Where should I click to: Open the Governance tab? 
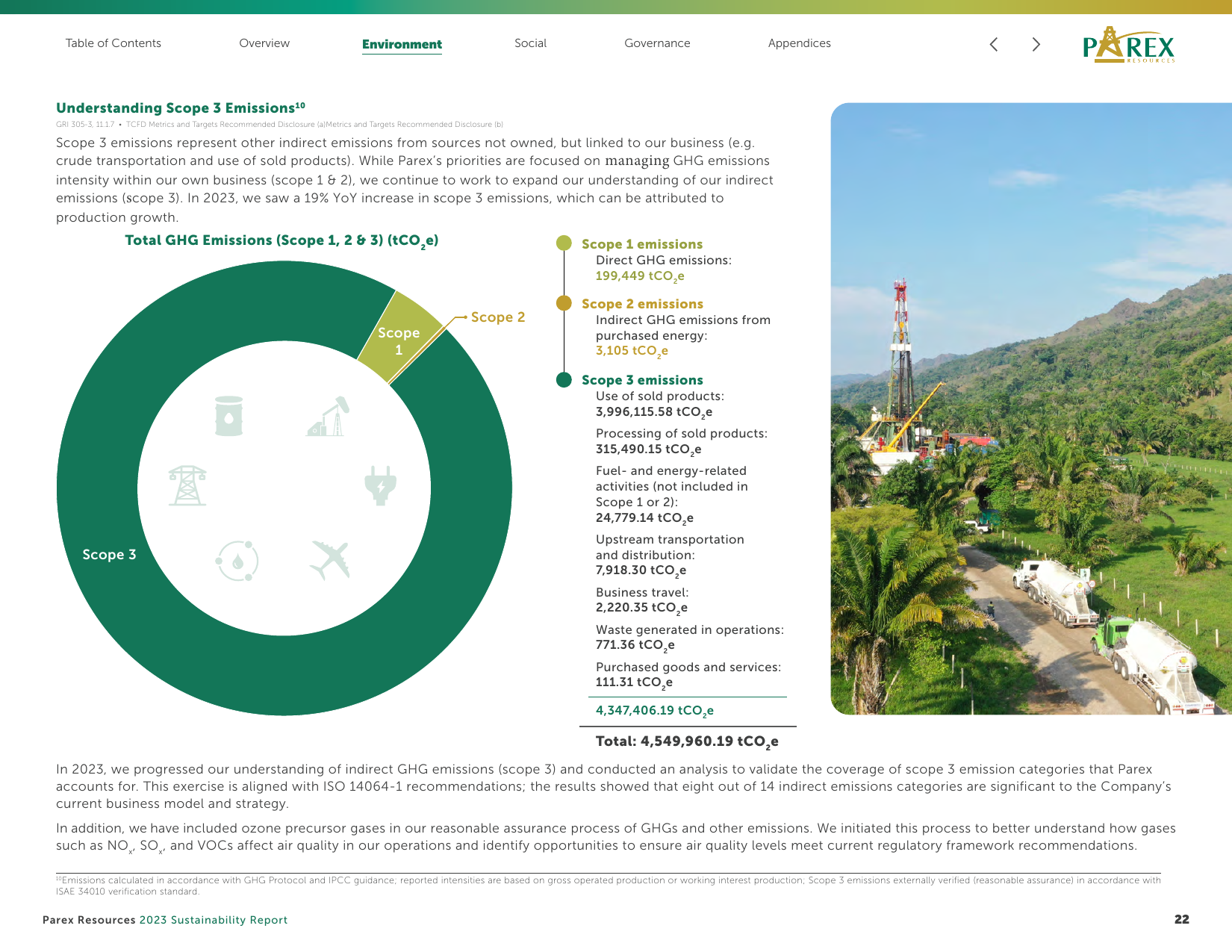coord(657,43)
